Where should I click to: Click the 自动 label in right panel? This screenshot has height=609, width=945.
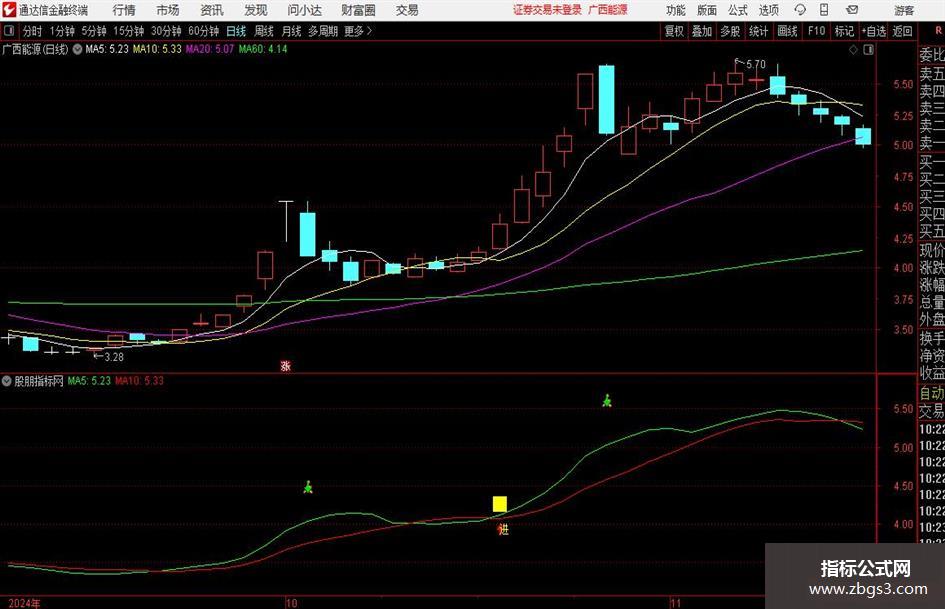click(932, 393)
